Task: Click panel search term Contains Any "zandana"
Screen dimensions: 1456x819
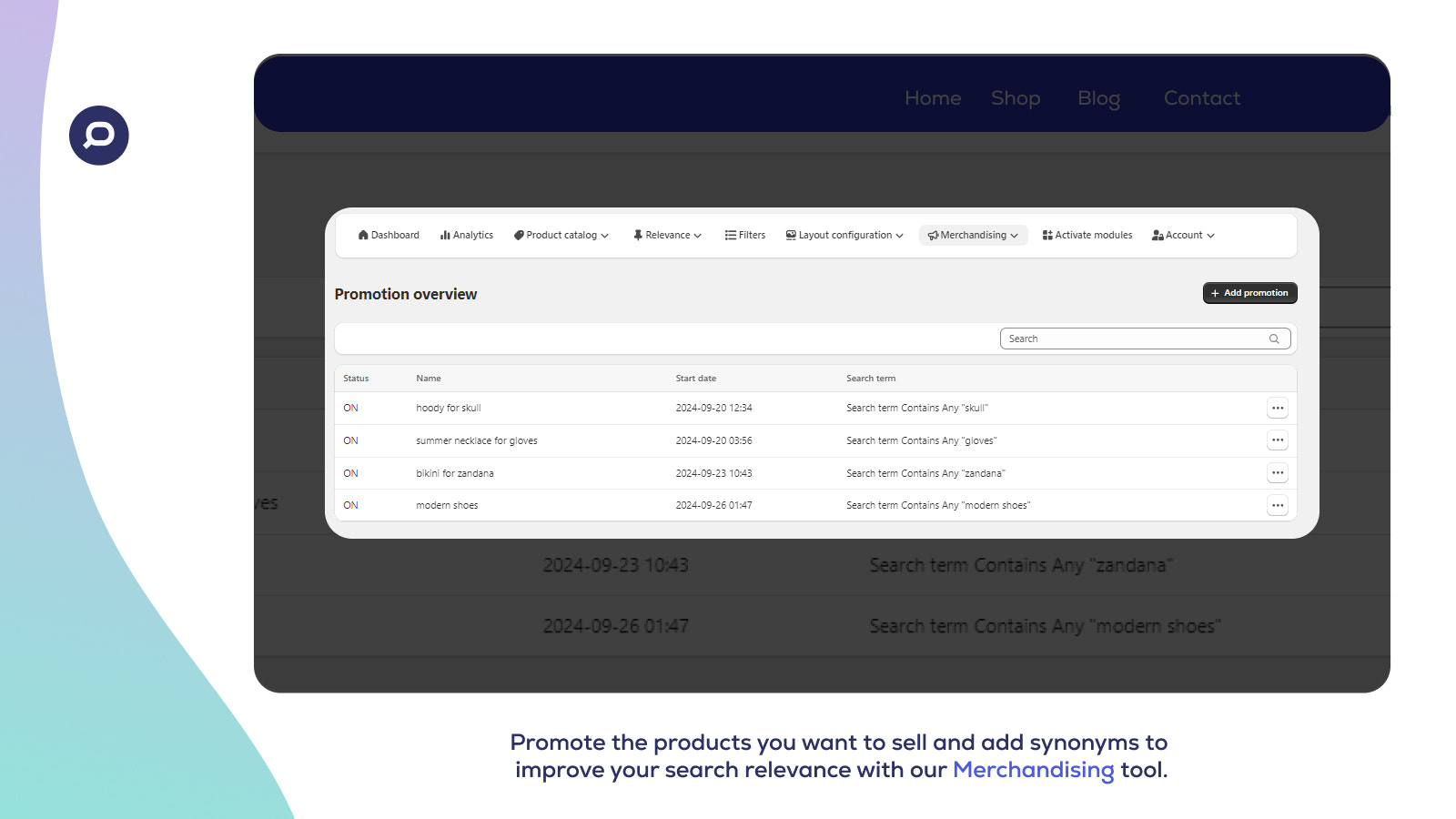Action: [925, 473]
